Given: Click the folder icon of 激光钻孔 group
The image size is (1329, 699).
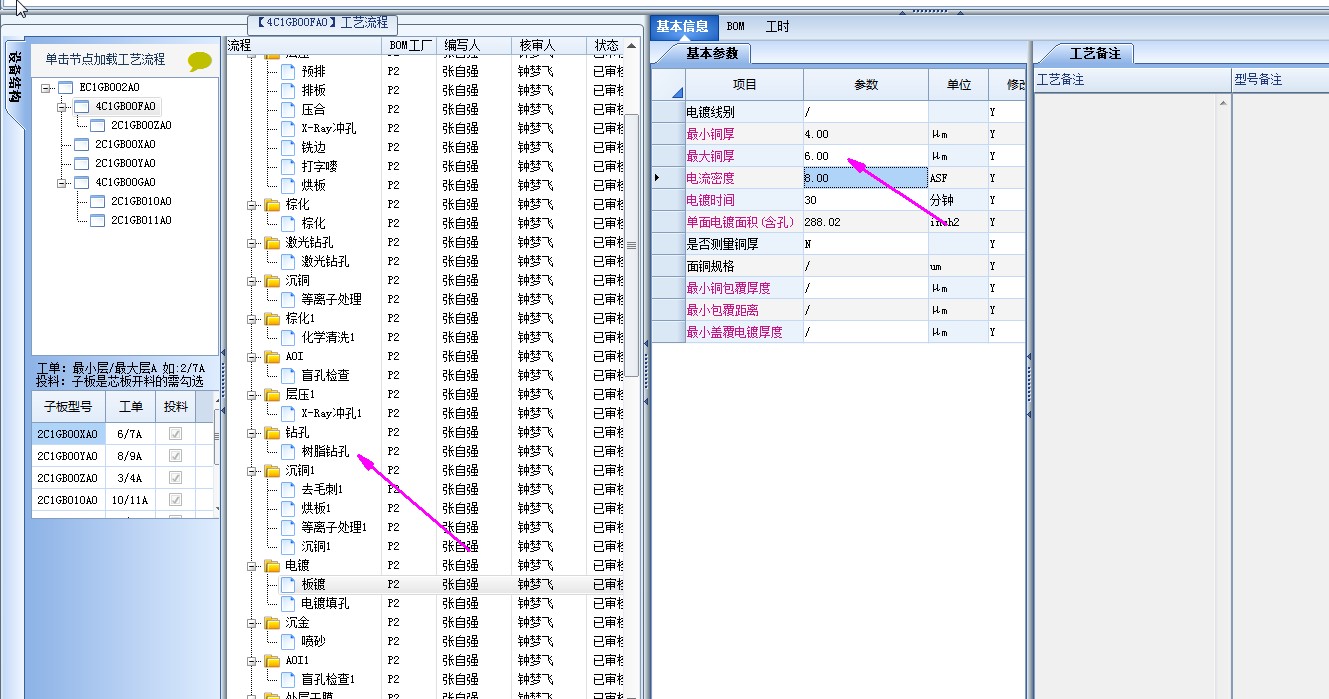Looking at the screenshot, I should (x=272, y=242).
